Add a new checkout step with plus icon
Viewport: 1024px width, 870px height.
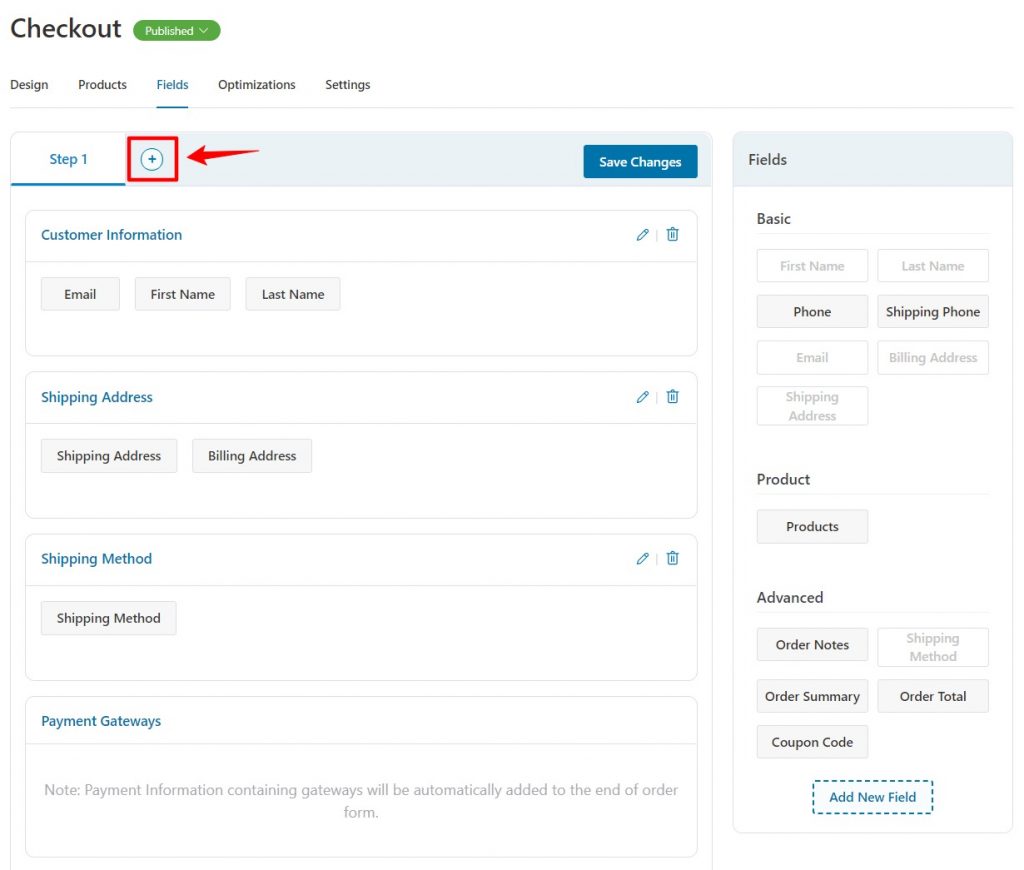[152, 159]
